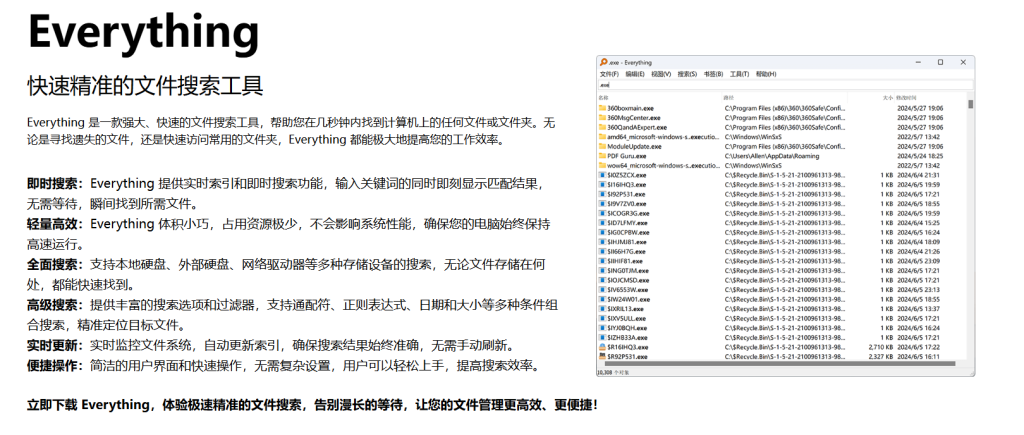
Task: Click the folder icon beside 360boxmain.exe
Action: [602, 108]
